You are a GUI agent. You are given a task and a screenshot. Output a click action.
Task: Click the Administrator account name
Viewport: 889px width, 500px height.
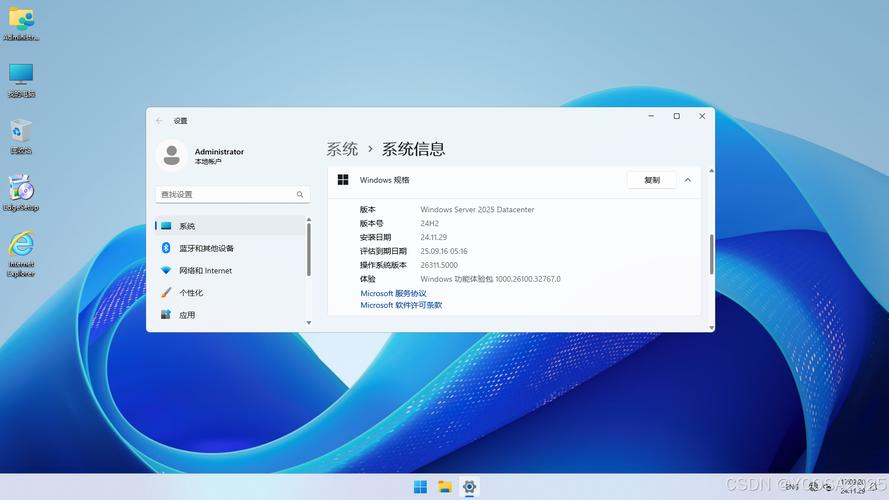point(219,151)
